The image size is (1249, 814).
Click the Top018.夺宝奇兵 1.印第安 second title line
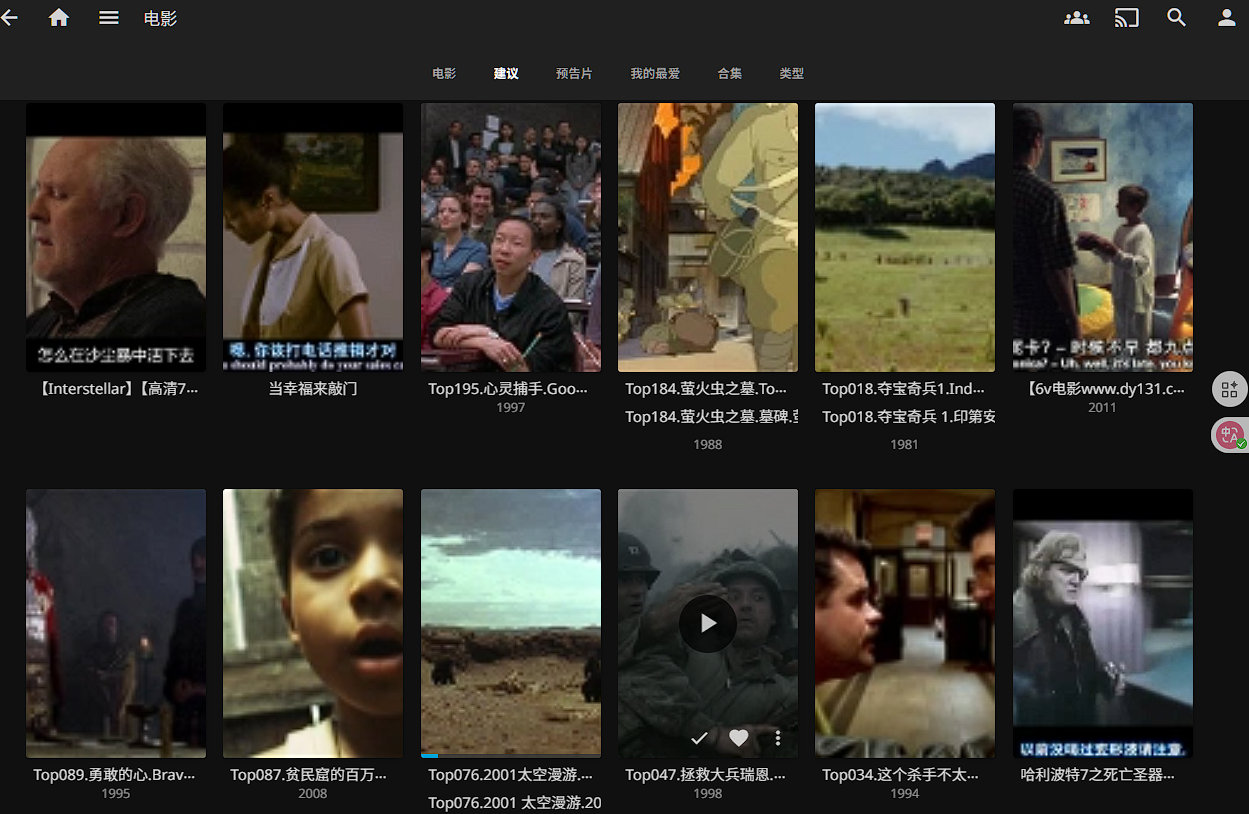(908, 416)
